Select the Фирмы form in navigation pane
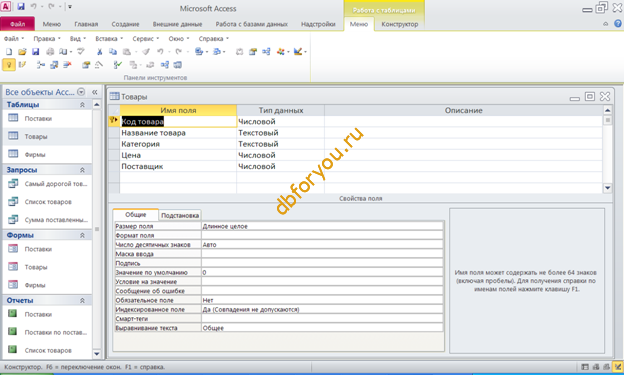624x375 pixels. pyautogui.click(x=35, y=285)
